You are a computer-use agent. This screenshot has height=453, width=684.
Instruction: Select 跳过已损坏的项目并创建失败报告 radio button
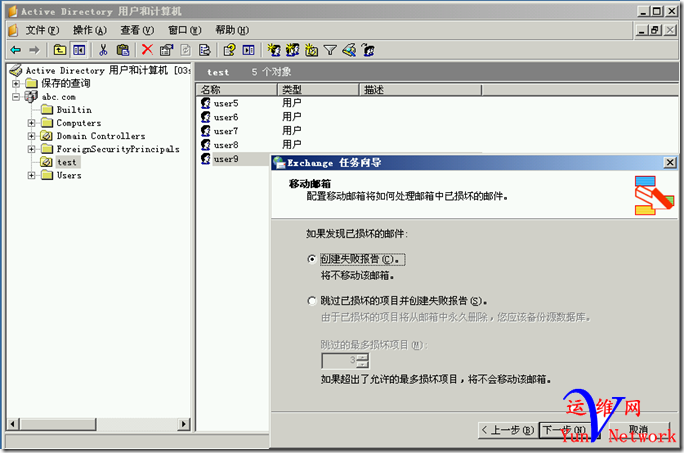point(311,301)
